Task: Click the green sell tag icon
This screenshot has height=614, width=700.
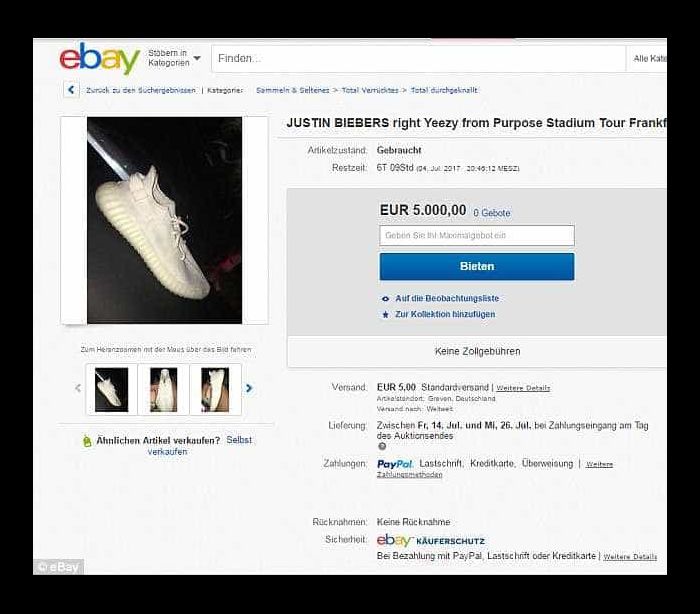Action: pyautogui.click(x=87, y=441)
